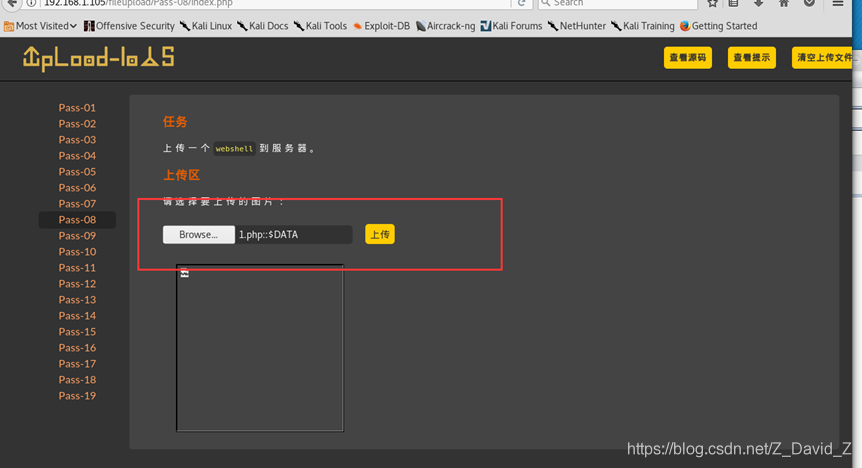Screen dimensions: 862x468
Task: Click the file name field showing 1.php::$DATA
Action: [x=294, y=234]
